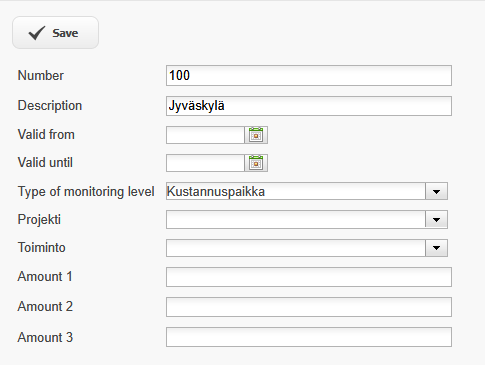Click the Type of monitoring level label

[86, 192]
